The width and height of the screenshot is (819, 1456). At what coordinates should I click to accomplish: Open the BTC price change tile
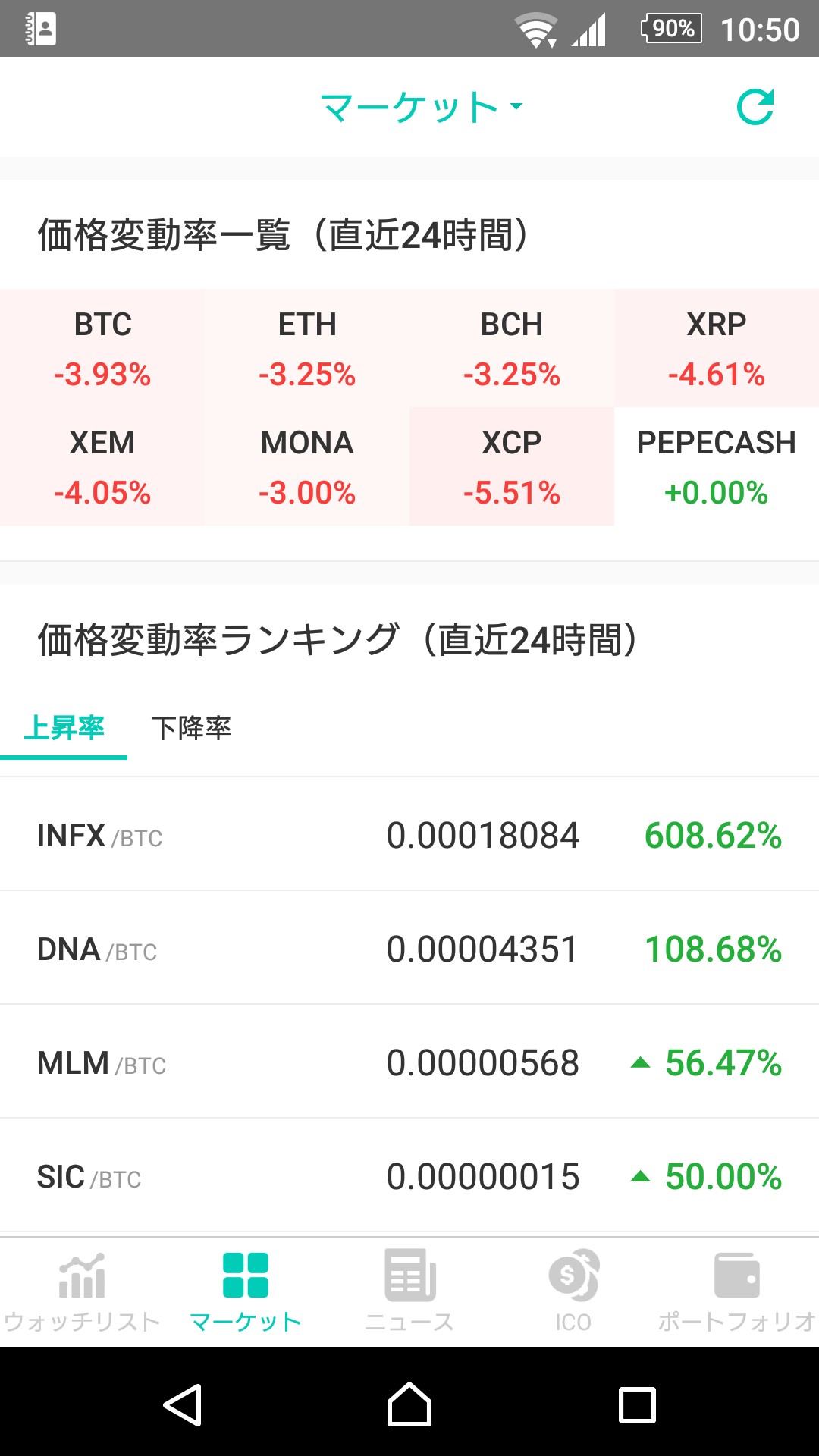[x=102, y=349]
